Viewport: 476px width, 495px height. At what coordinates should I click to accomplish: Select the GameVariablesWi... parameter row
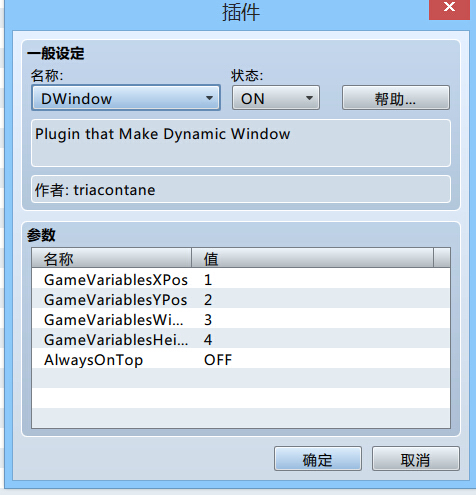(241, 319)
